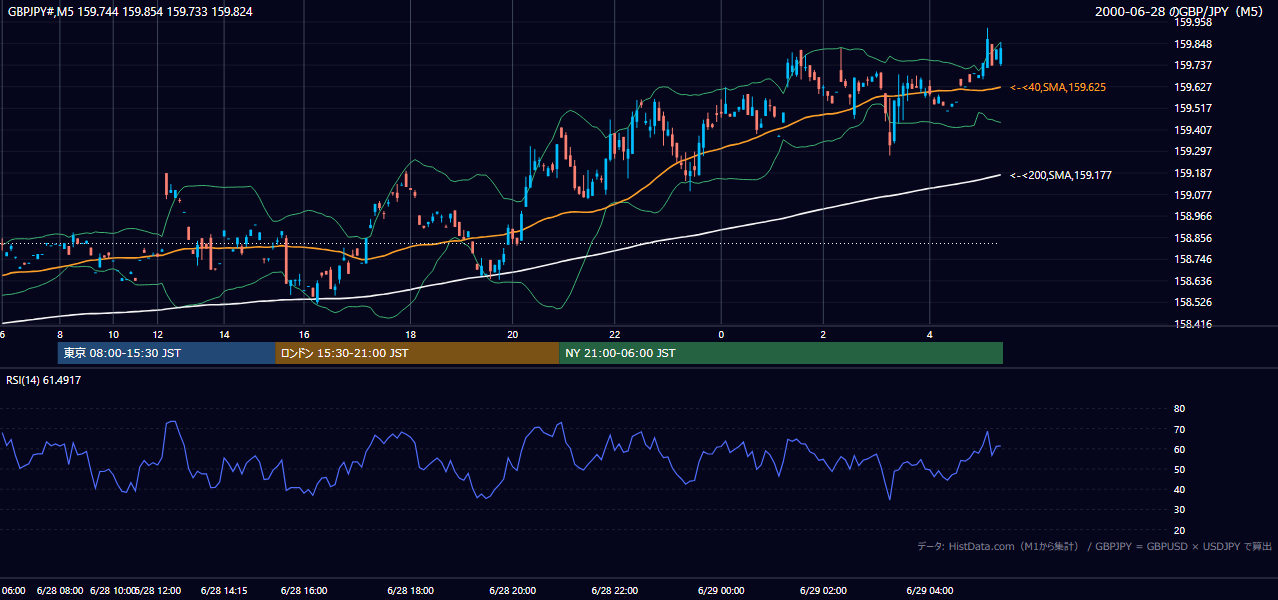This screenshot has width=1278, height=600.
Task: Click the RSI(14) 61.4917 indicator label
Action: coord(44,380)
